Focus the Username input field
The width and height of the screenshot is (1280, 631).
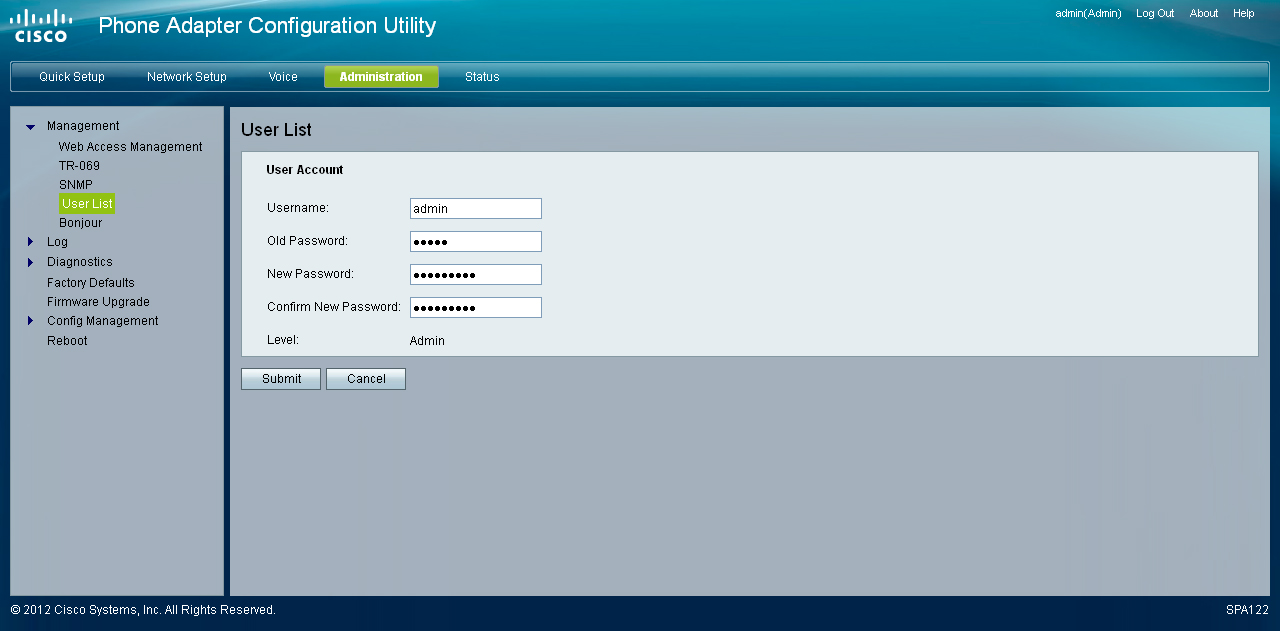[475, 208]
